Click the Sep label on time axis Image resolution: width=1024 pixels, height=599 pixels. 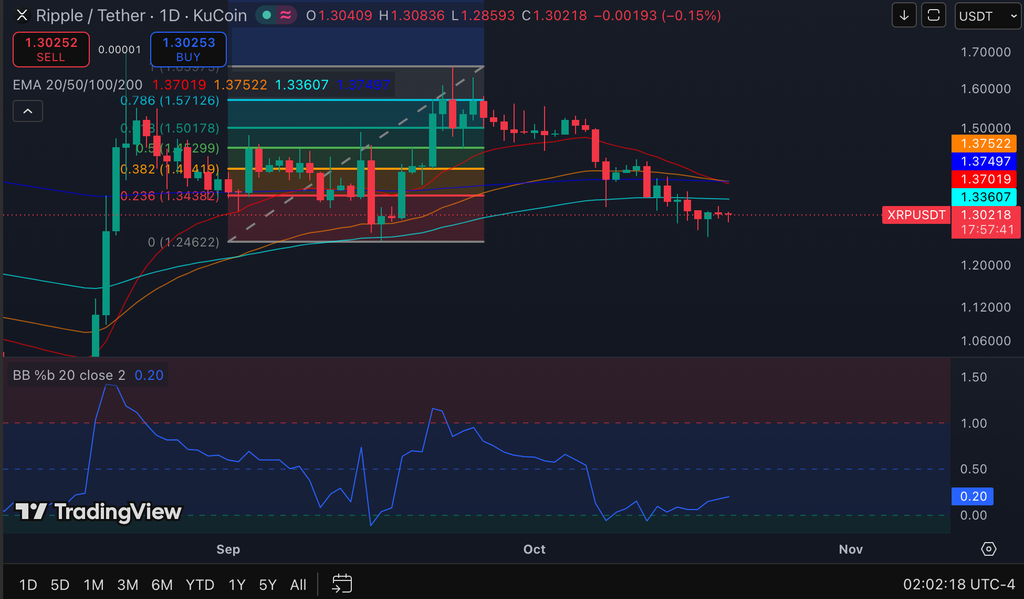(228, 549)
